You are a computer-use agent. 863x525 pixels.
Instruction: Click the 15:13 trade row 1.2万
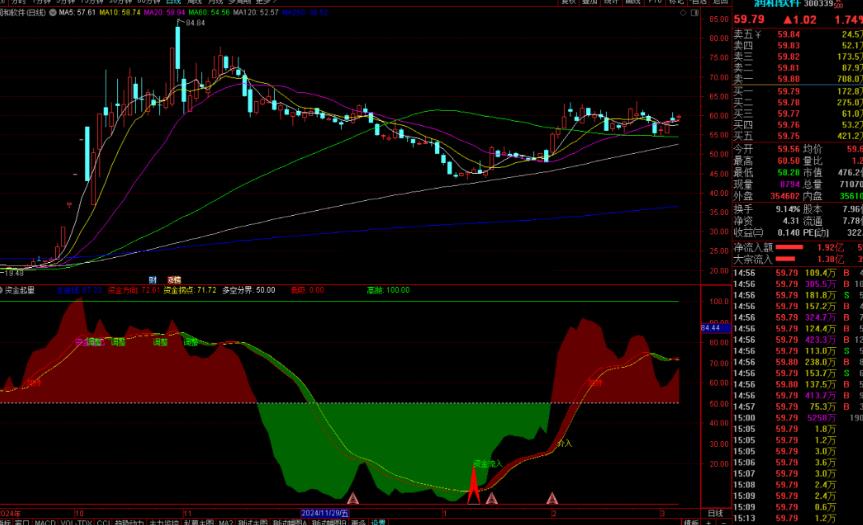[798, 518]
